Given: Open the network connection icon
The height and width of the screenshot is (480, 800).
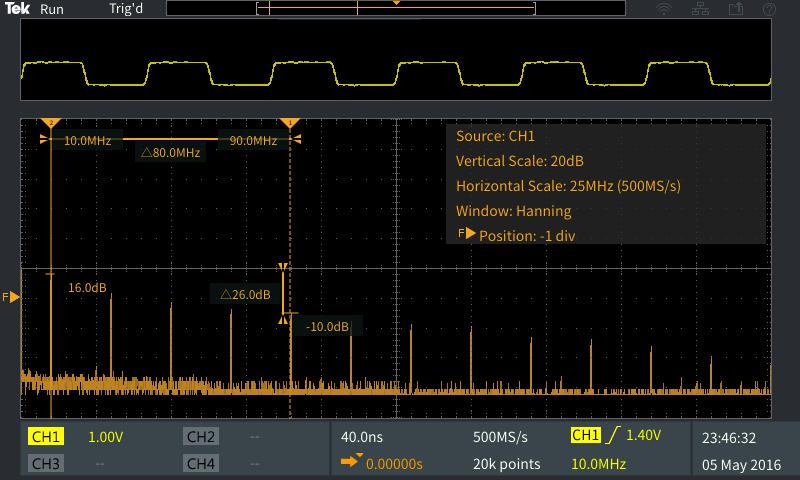Looking at the screenshot, I should [700, 9].
